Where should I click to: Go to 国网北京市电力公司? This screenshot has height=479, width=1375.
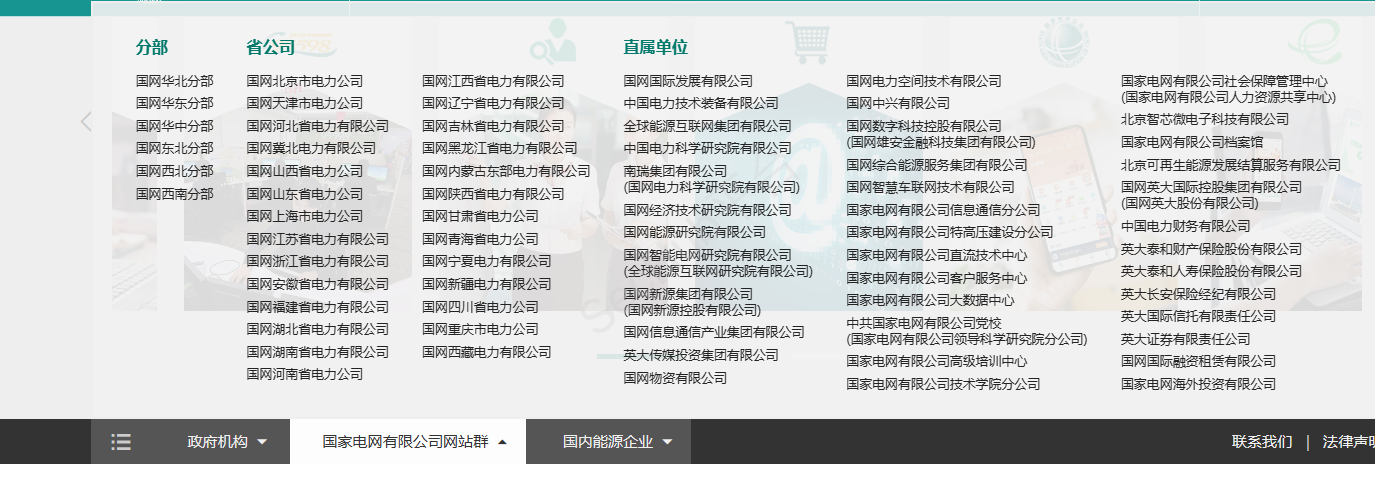tap(305, 81)
